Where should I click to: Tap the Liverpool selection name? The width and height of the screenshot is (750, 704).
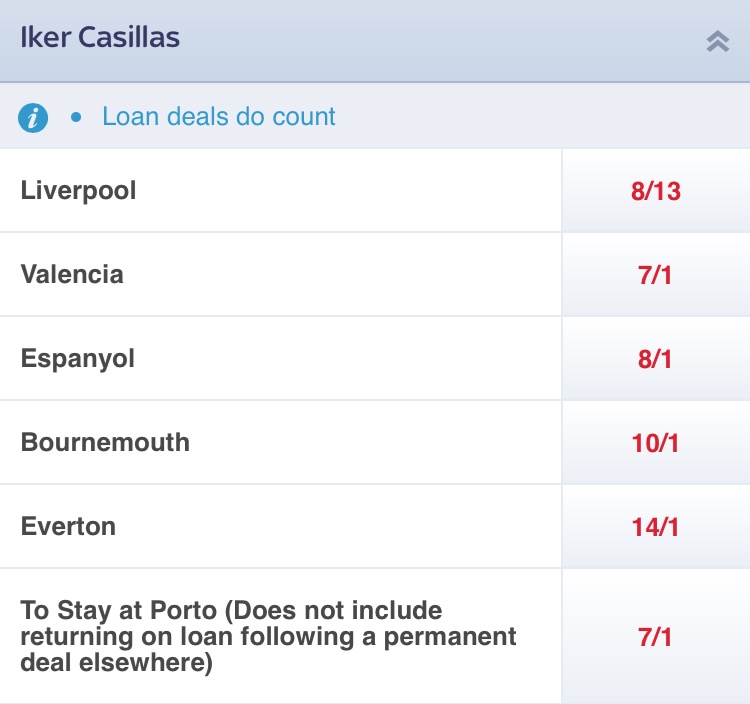tap(78, 191)
